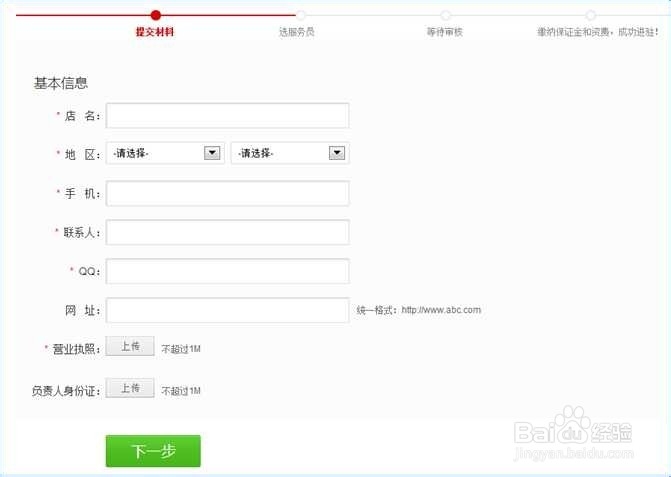
Task: Click the 网址 (website) input field
Action: 227,310
